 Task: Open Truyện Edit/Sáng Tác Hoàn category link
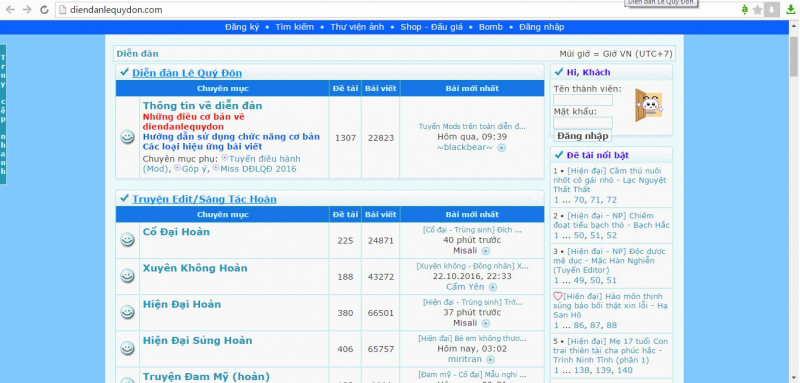click(204, 199)
